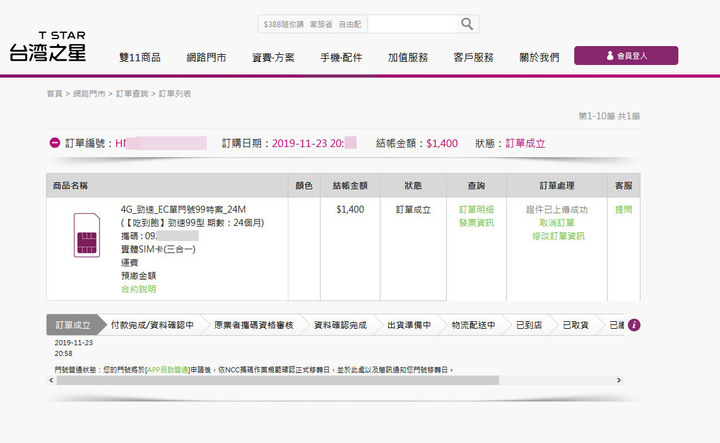The image size is (720, 443).
Task: Click $388隨你講 search suggestion
Action: [283, 24]
